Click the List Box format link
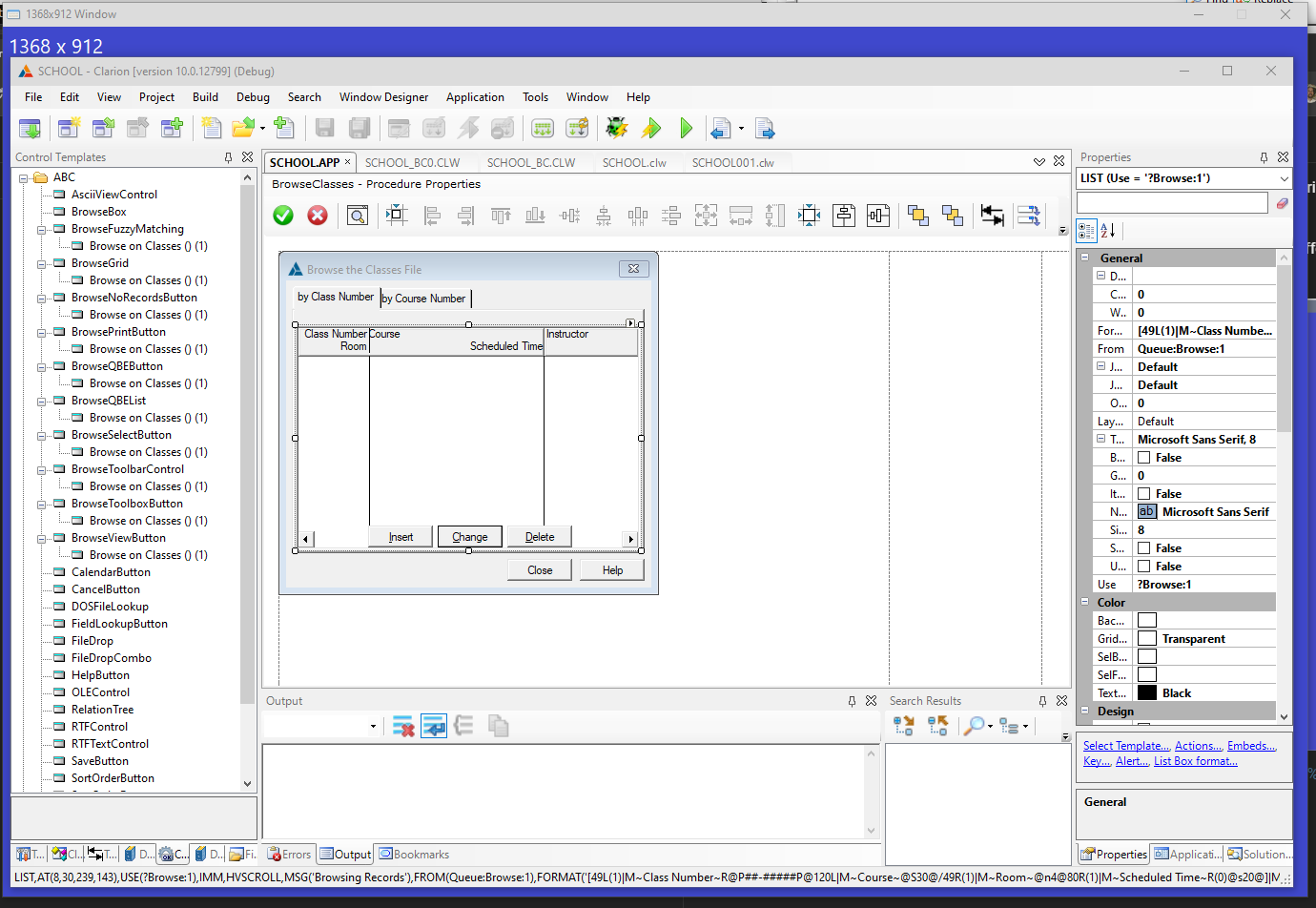1316x908 pixels. coord(1195,761)
